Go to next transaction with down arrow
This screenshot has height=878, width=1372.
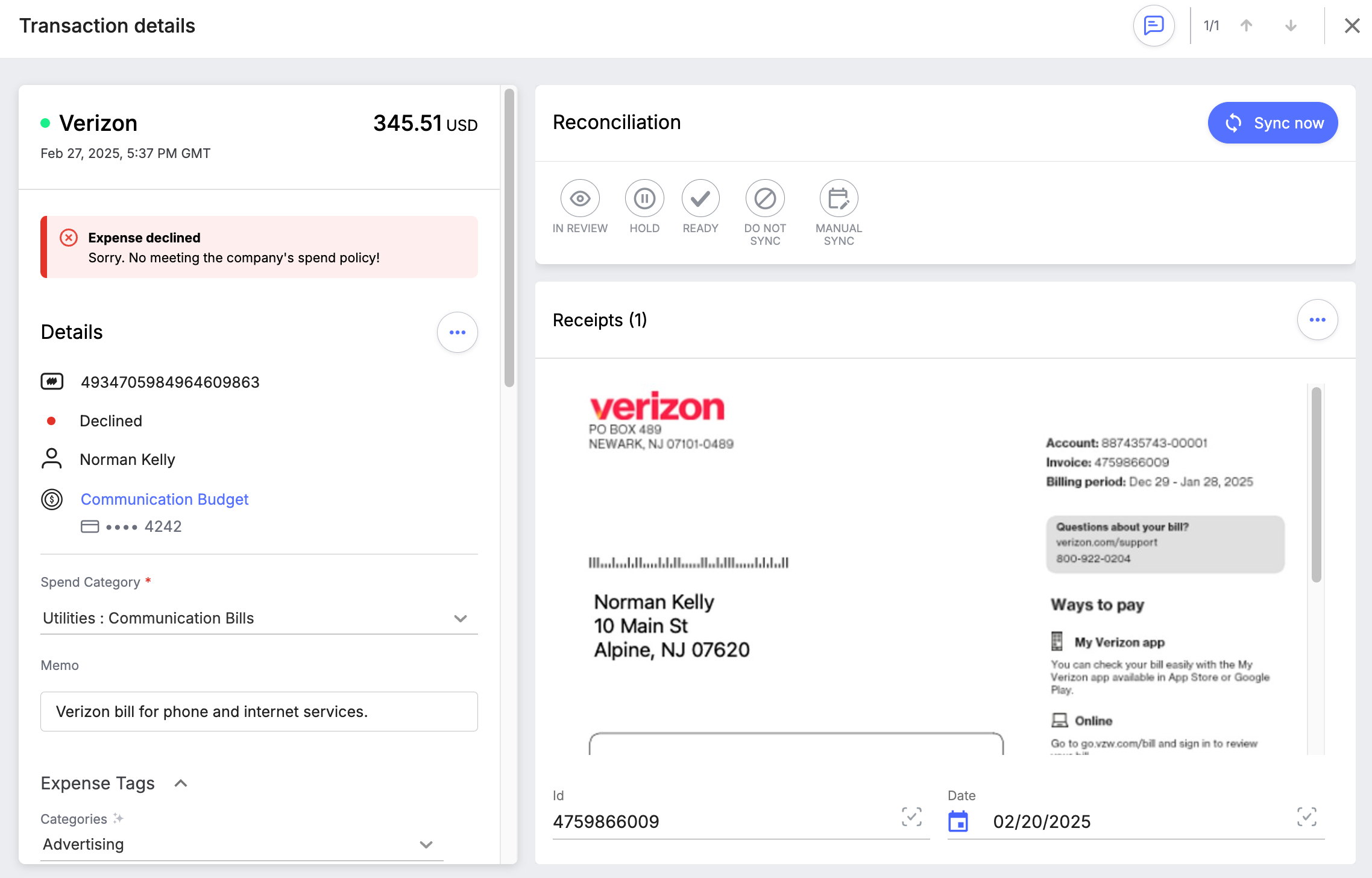[1291, 26]
